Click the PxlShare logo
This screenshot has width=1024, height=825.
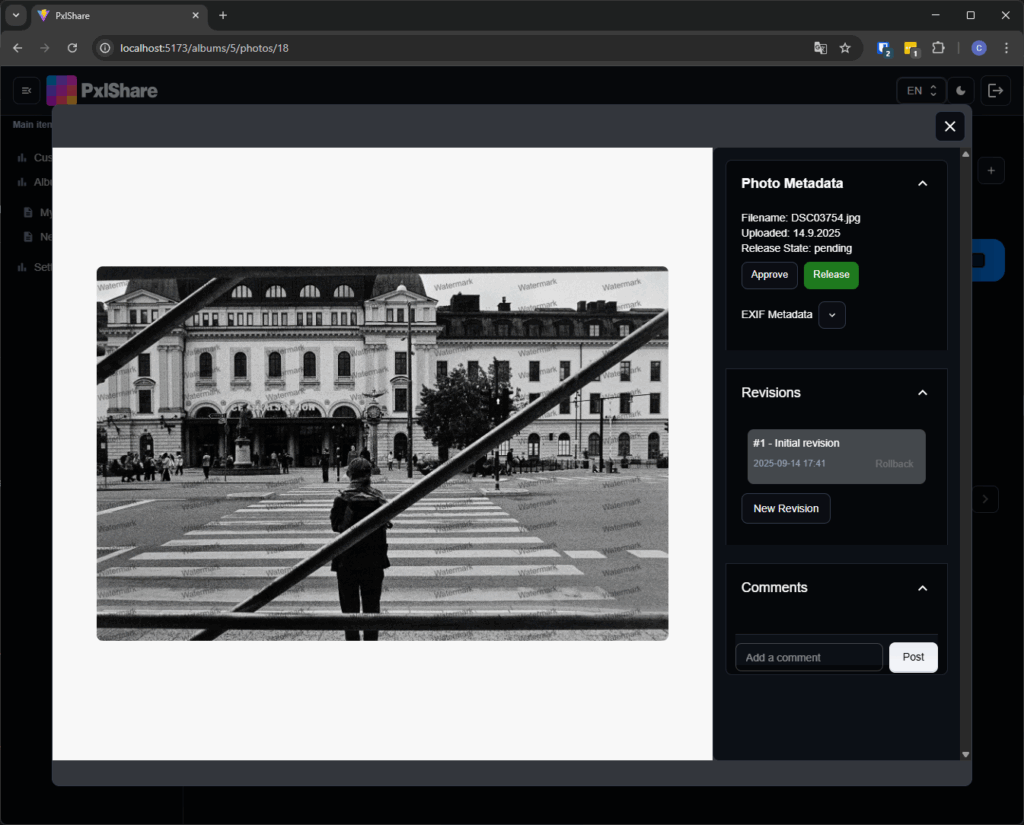coord(102,91)
